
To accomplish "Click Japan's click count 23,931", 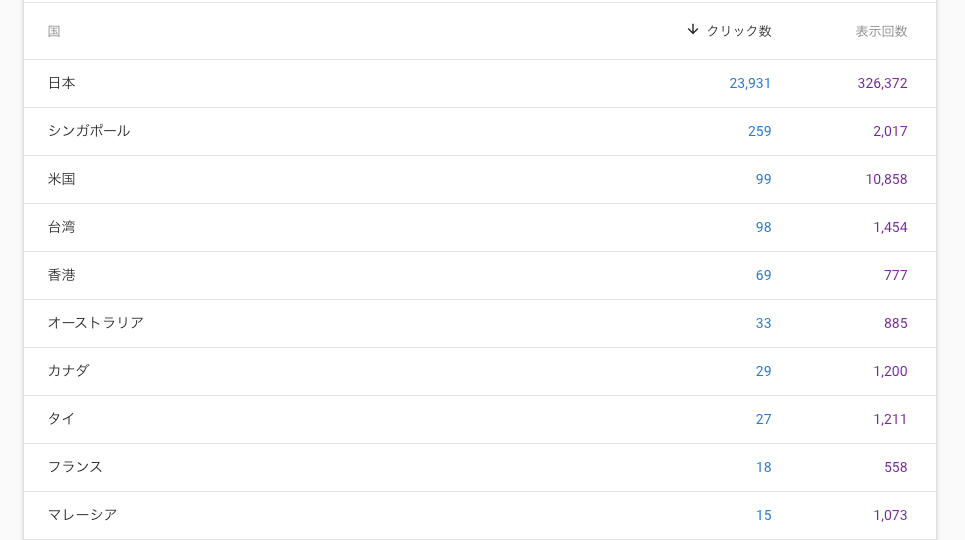I will tap(750, 83).
